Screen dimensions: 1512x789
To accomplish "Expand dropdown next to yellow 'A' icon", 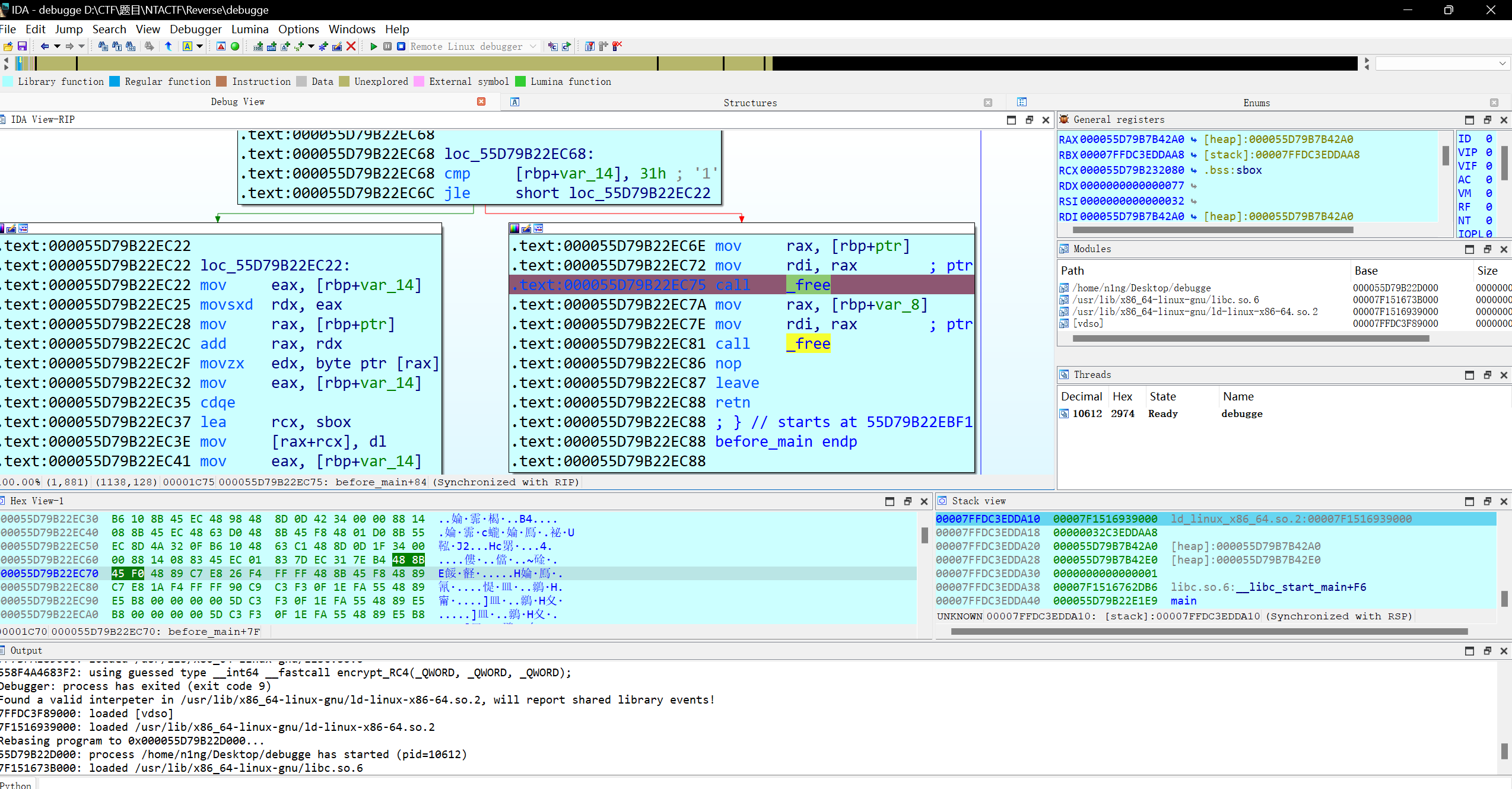I will 199,46.
